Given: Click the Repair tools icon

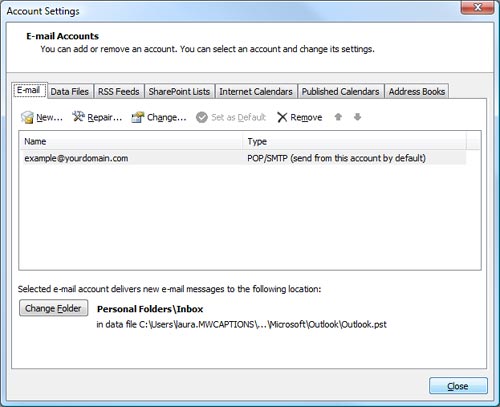Looking at the screenshot, I should pos(78,116).
